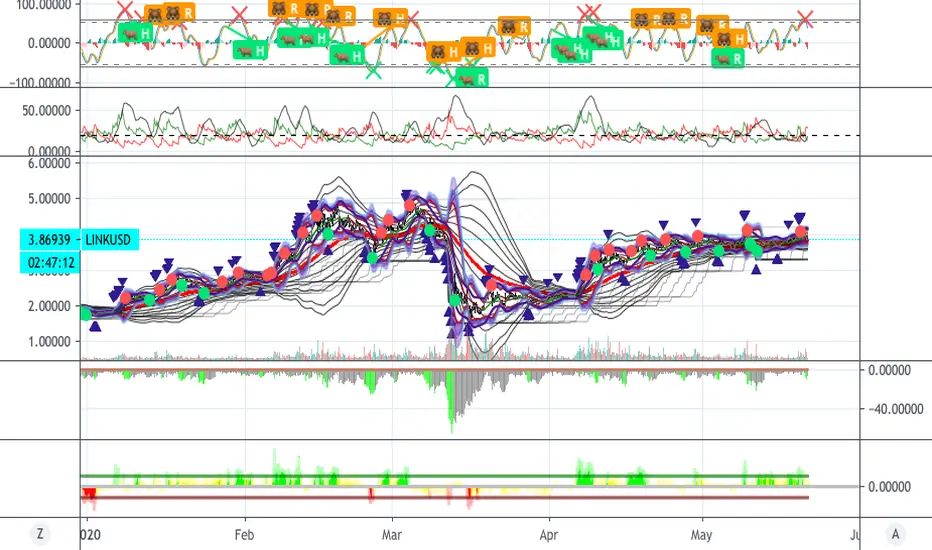Click the 1.00000 price scale value
Viewport: 932px width, 550px height.
click(x=49, y=342)
